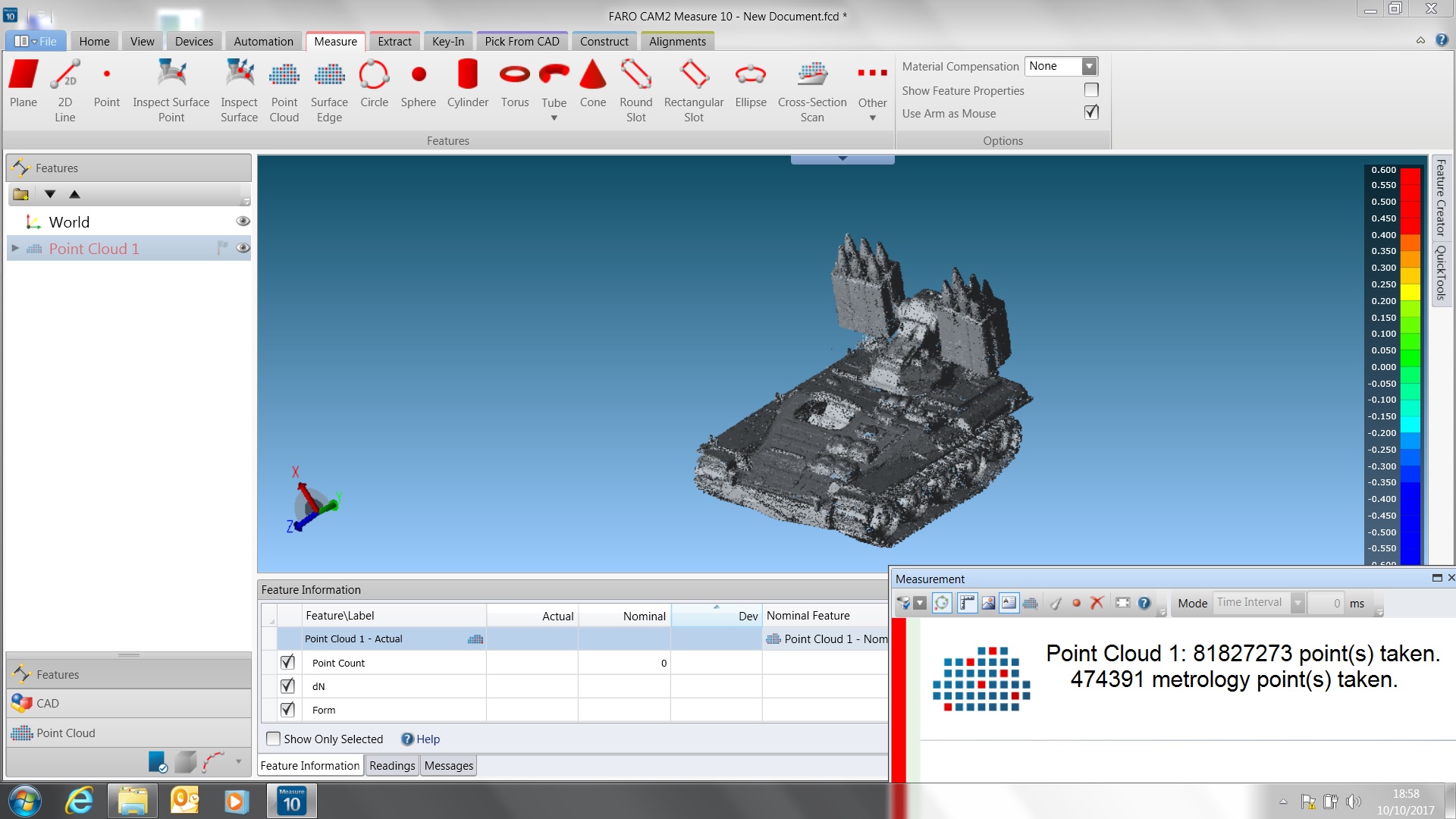Select the Point Cloud ribbon tool

(x=284, y=90)
